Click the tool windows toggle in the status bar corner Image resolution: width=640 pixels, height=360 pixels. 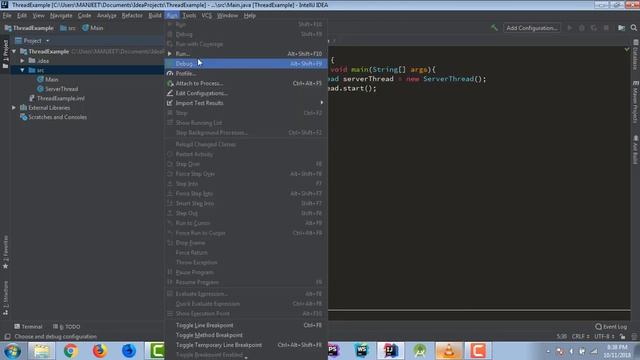pyautogui.click(x=7, y=337)
